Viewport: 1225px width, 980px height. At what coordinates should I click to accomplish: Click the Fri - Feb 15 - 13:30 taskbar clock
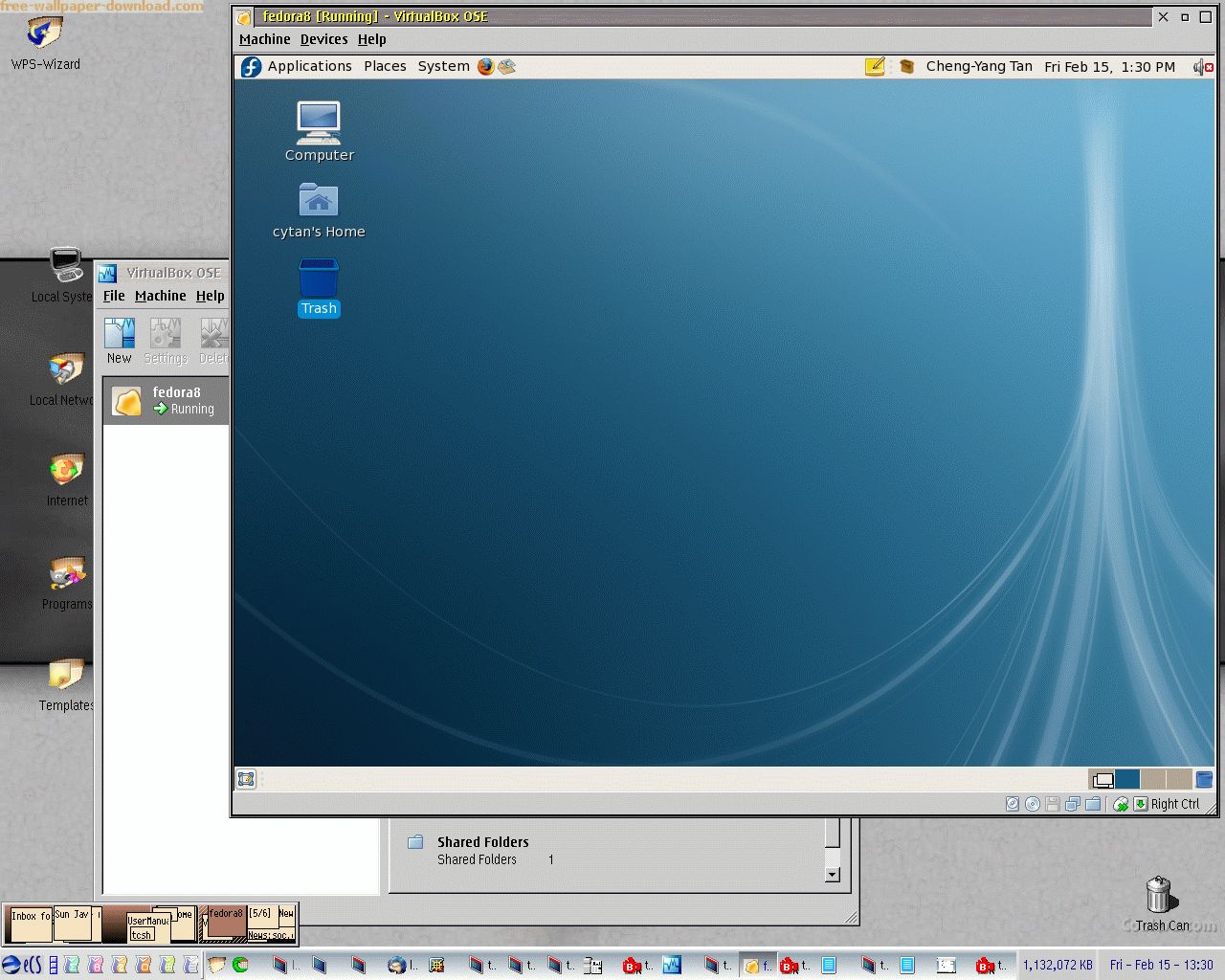click(x=1161, y=965)
